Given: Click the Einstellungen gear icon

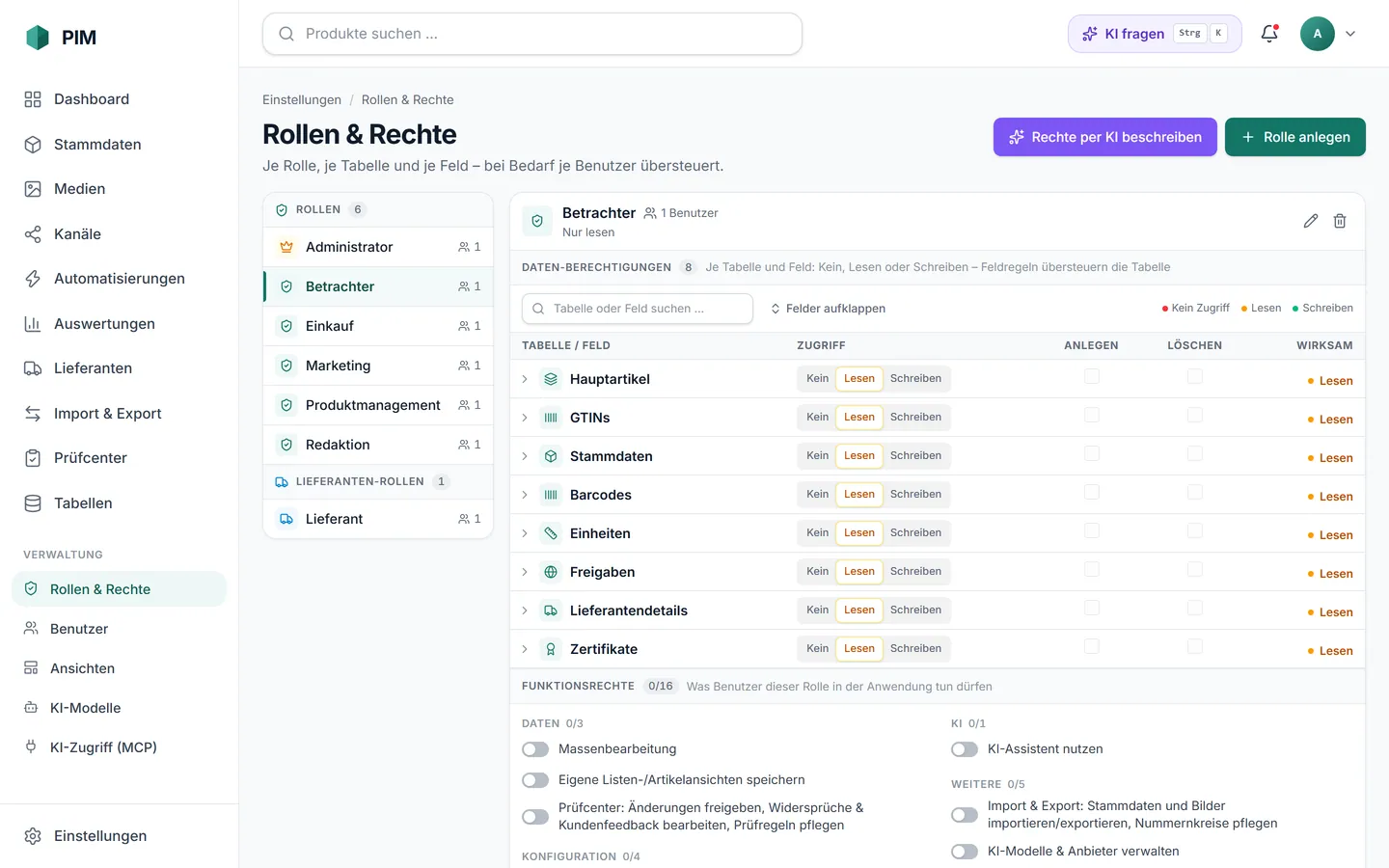Looking at the screenshot, I should pyautogui.click(x=33, y=836).
